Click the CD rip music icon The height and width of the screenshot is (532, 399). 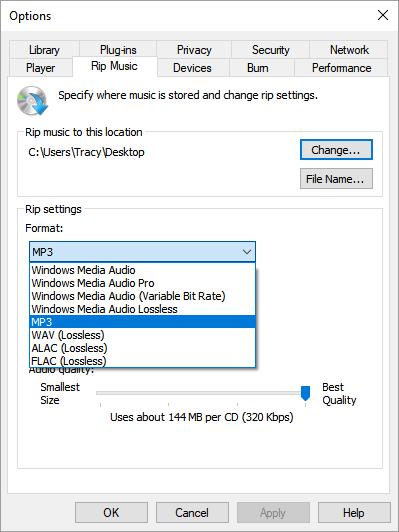click(33, 101)
